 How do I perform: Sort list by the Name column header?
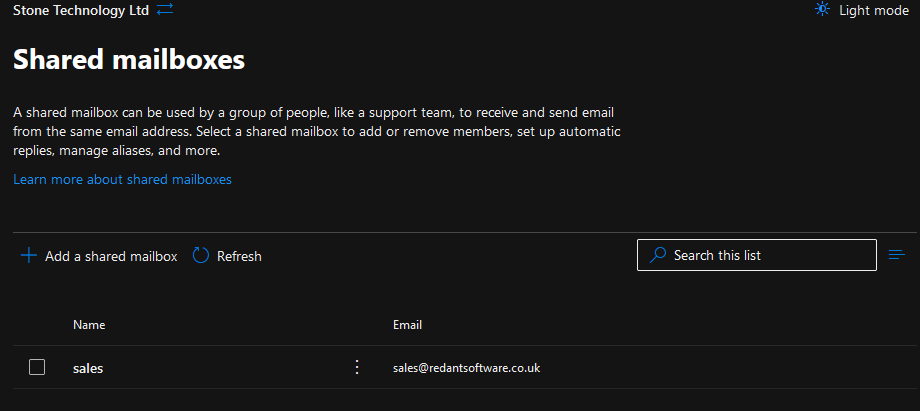pos(89,325)
